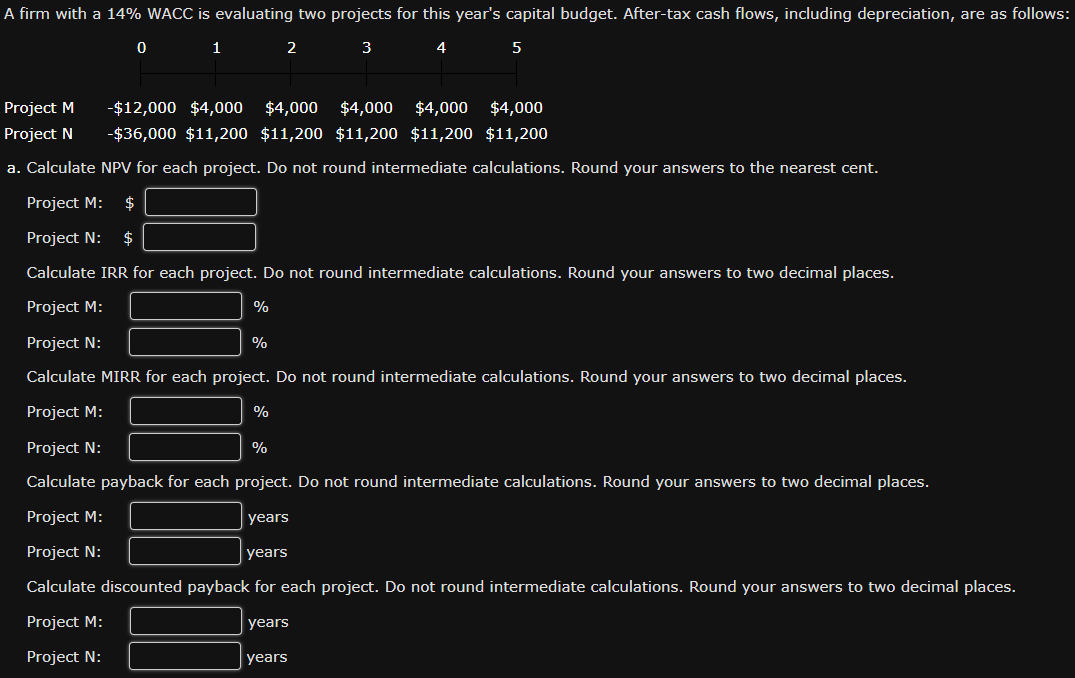The width and height of the screenshot is (1075, 678).
Task: Focus the IRR Project N percent field
Action: click(x=185, y=342)
